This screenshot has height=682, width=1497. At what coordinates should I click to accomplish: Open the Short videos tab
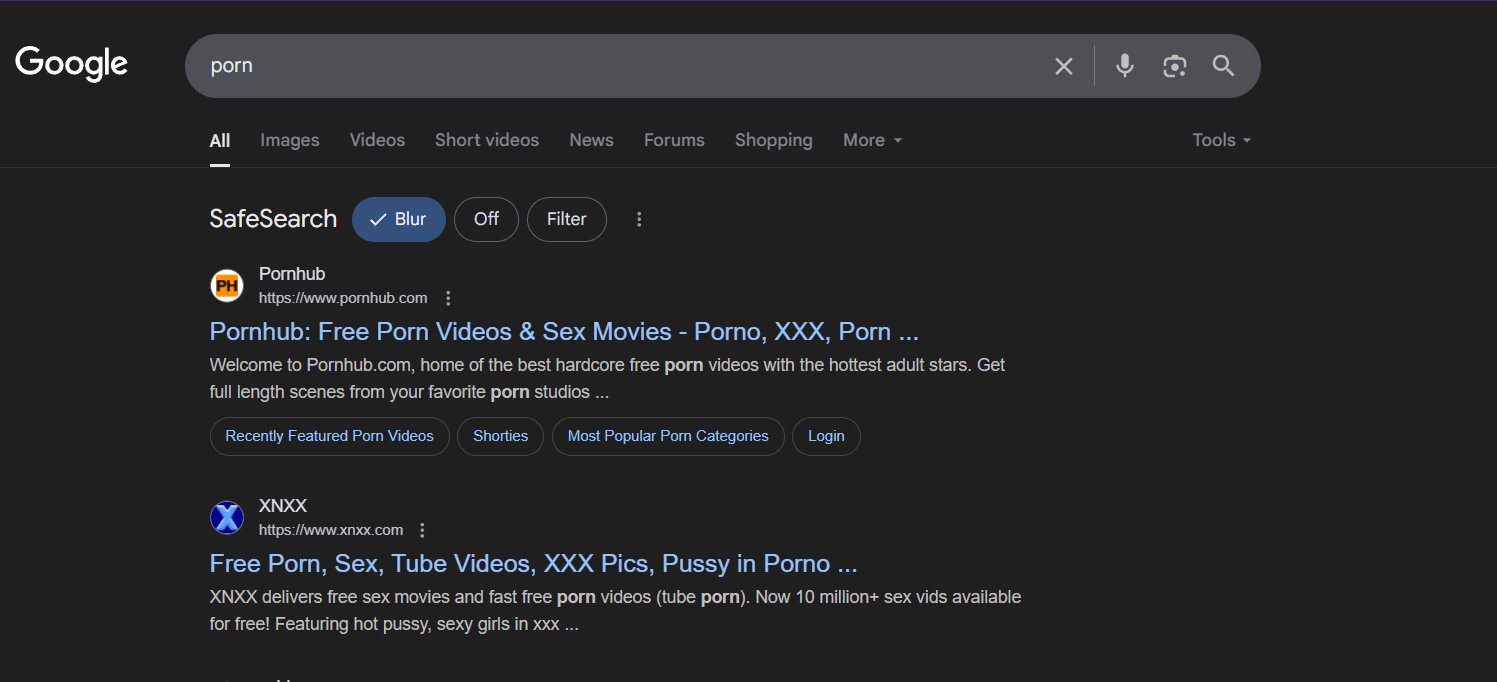[x=487, y=140]
